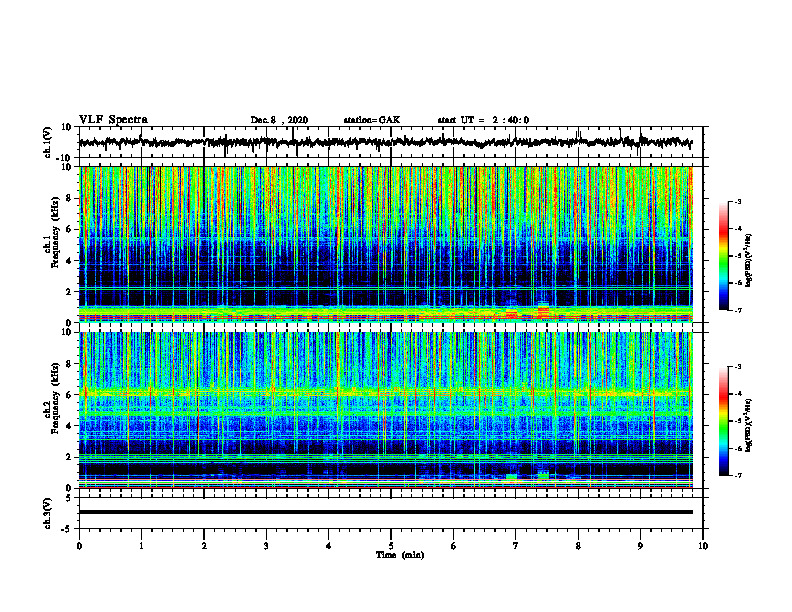Click the ch.1 spectrogram color scale bar

click(x=724, y=256)
